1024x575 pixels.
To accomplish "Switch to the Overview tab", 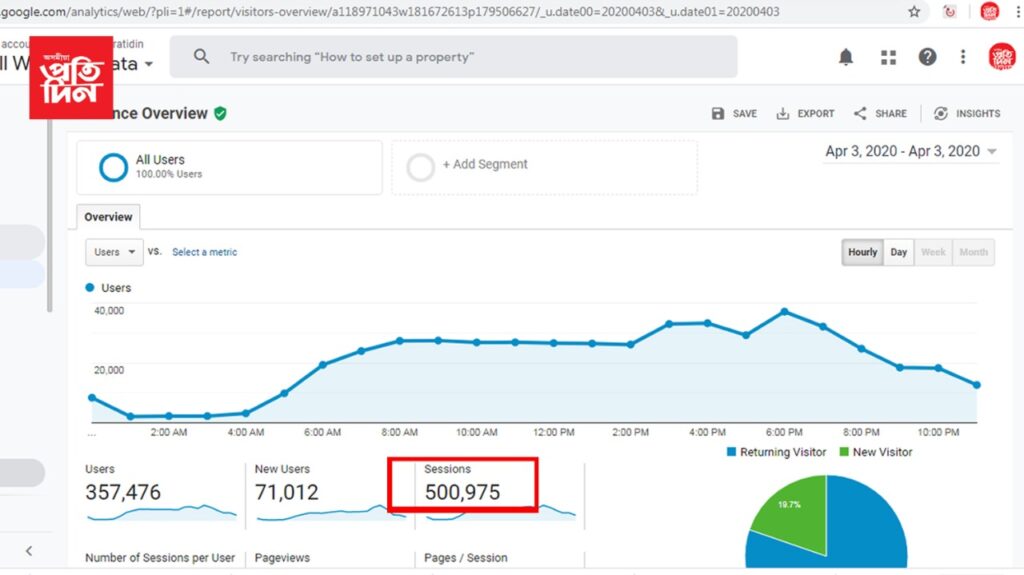I will tap(108, 217).
